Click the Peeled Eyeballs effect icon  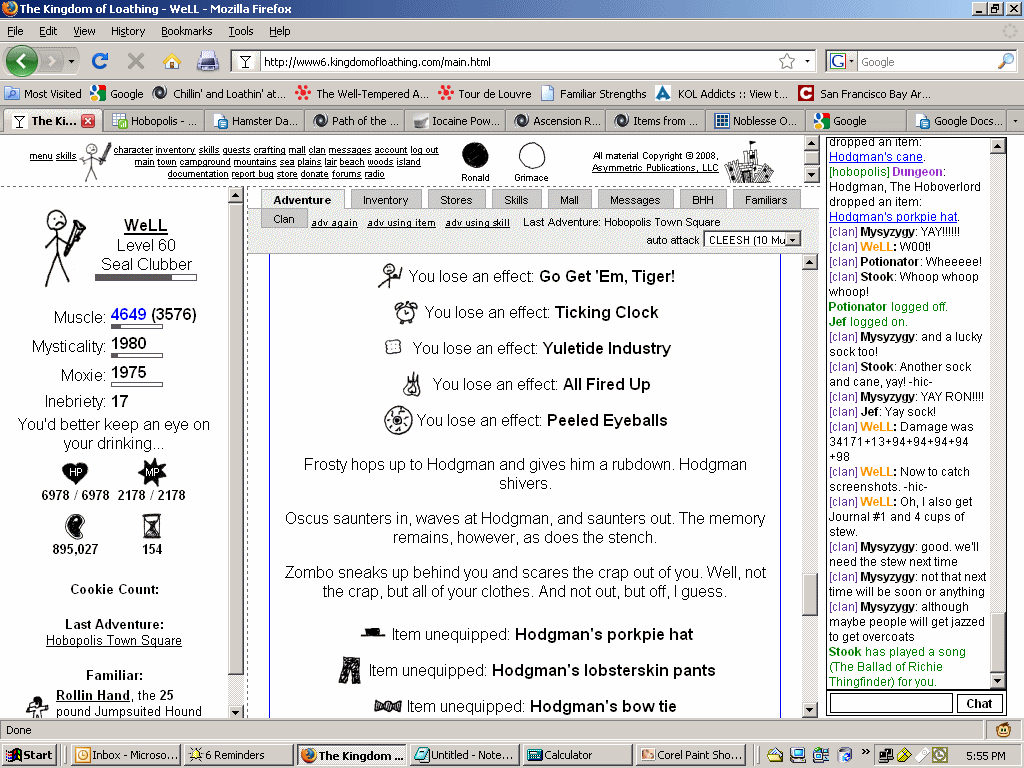tap(398, 420)
